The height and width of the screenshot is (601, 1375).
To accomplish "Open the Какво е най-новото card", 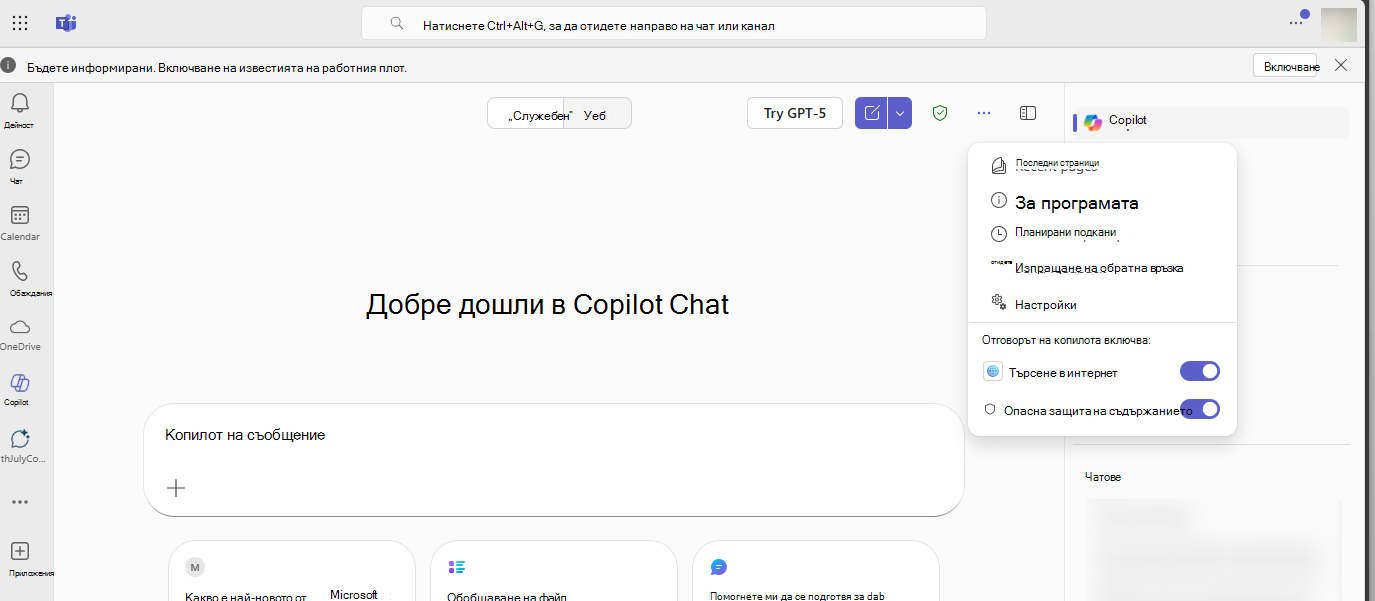I will tap(292, 570).
